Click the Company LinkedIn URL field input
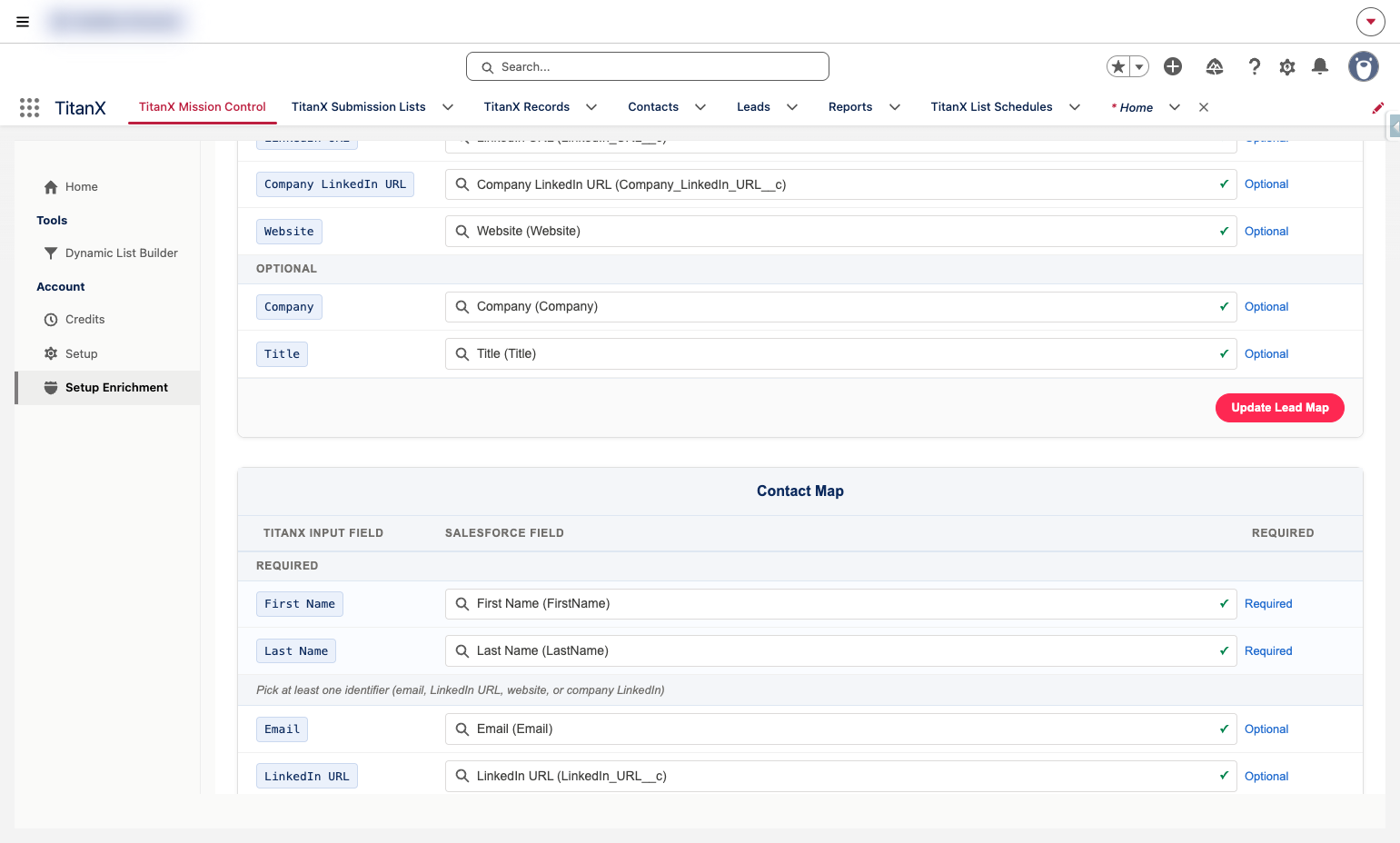The width and height of the screenshot is (1400, 843). click(841, 184)
